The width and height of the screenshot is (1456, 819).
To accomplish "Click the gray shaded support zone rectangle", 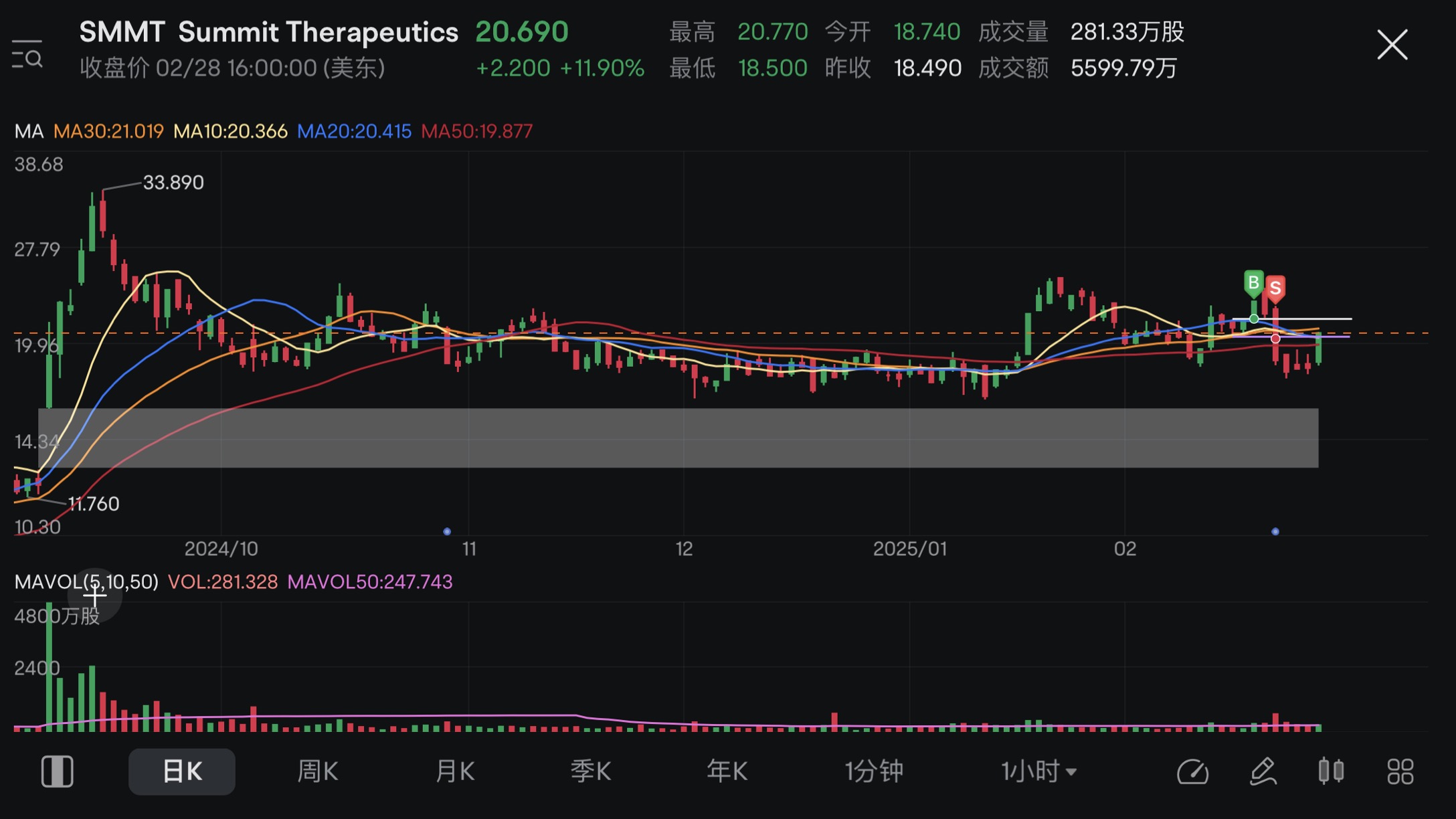I will (678, 438).
